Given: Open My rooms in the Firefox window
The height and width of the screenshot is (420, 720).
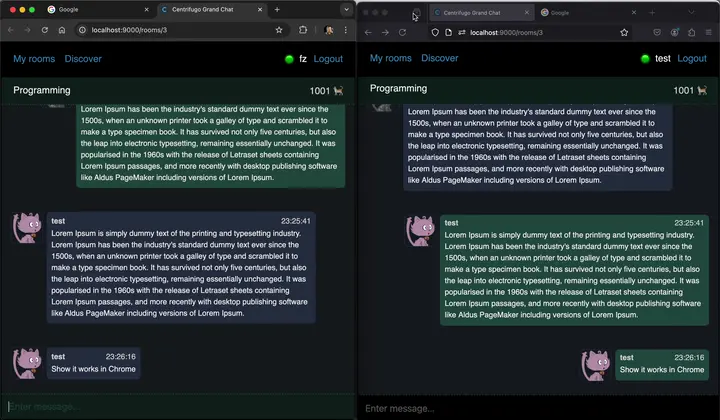Looking at the screenshot, I should pyautogui.click(x=391, y=58).
